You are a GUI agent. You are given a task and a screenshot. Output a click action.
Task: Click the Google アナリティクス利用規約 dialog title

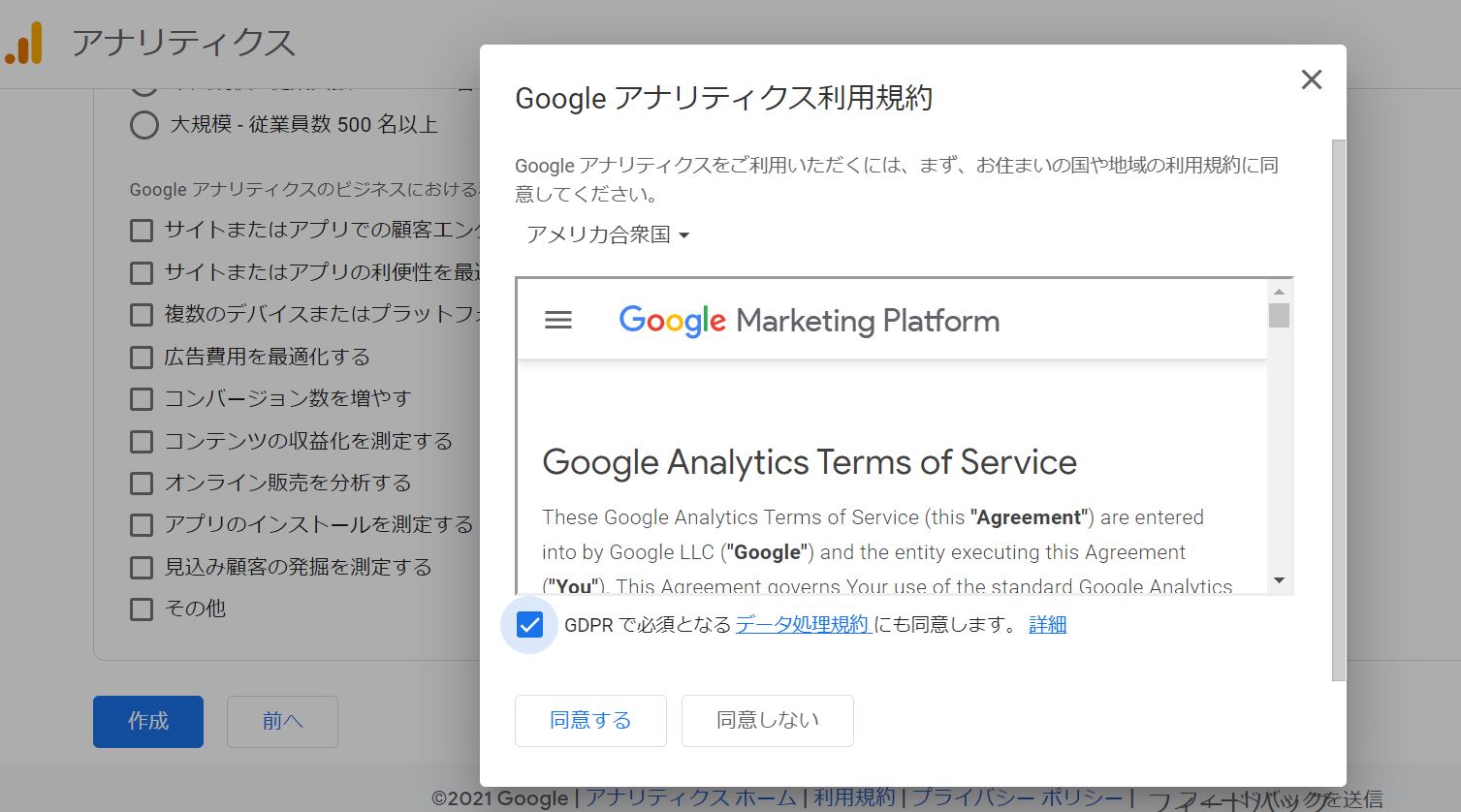point(723,98)
